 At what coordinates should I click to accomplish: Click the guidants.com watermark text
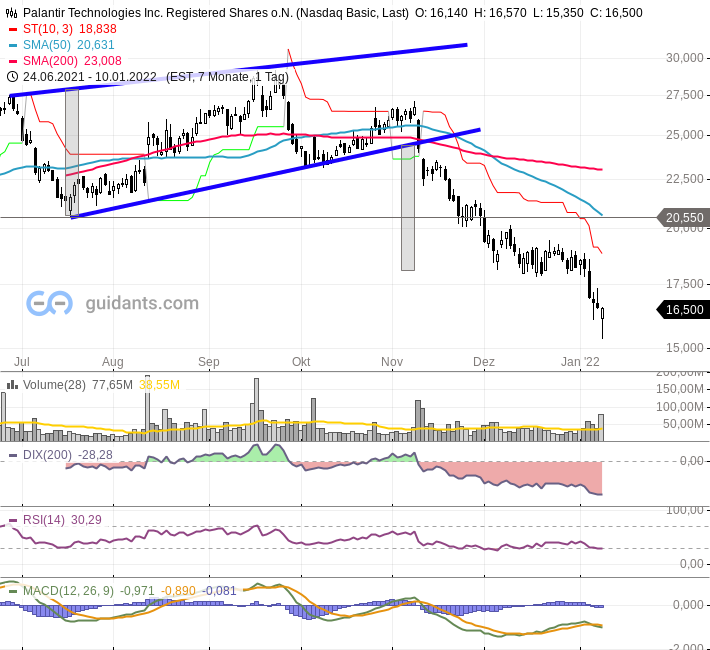tap(142, 303)
